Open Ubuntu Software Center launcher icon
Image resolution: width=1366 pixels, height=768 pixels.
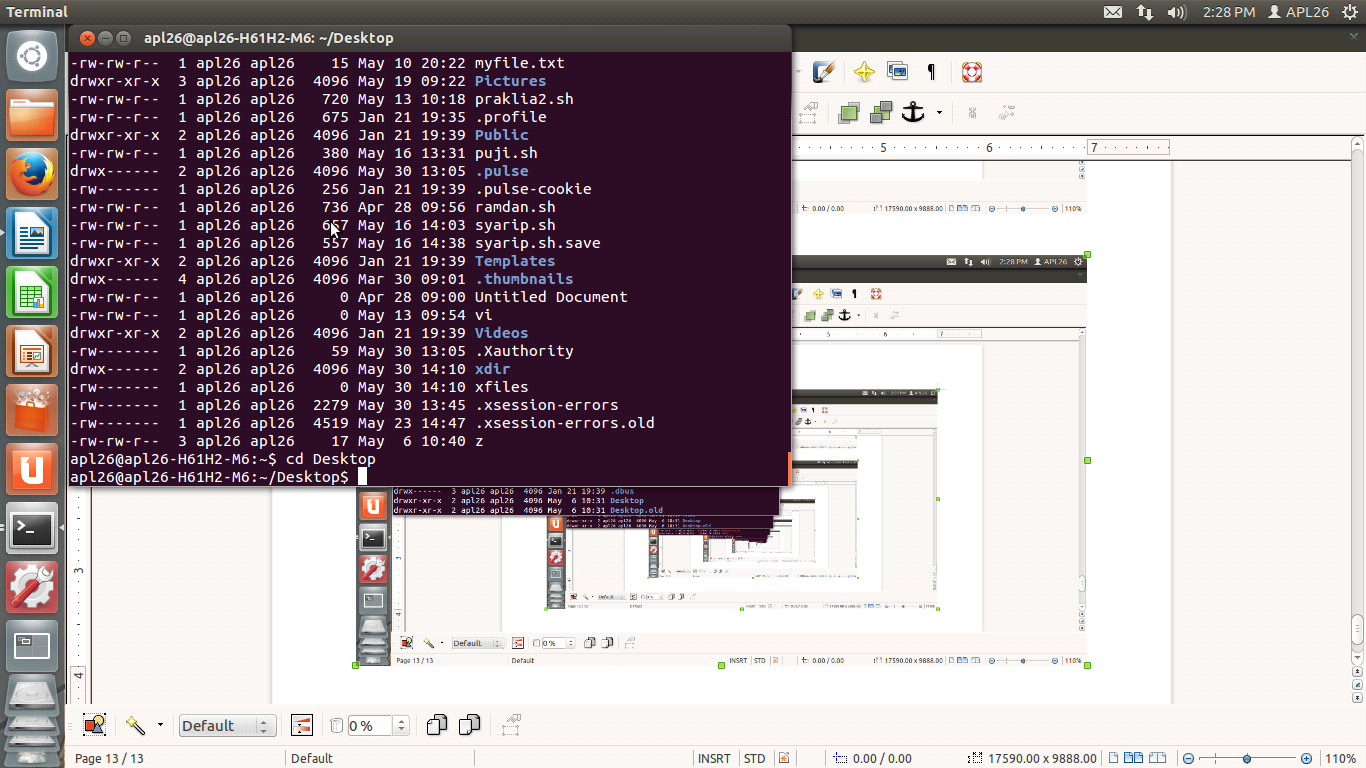[32, 412]
